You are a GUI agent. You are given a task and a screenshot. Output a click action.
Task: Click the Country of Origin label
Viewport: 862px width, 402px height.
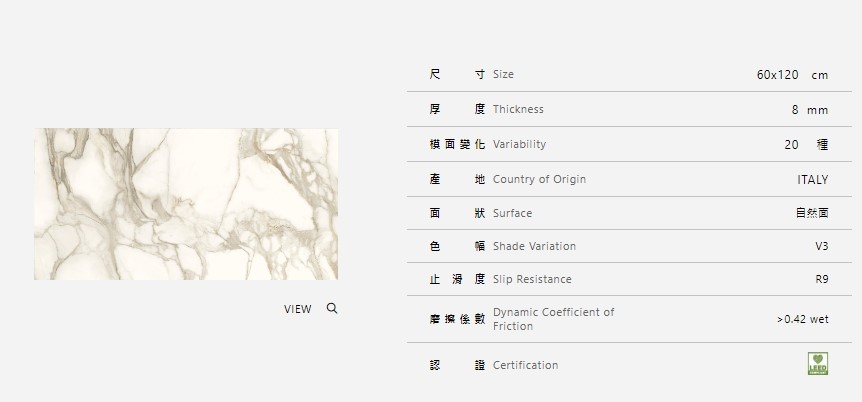tap(539, 179)
